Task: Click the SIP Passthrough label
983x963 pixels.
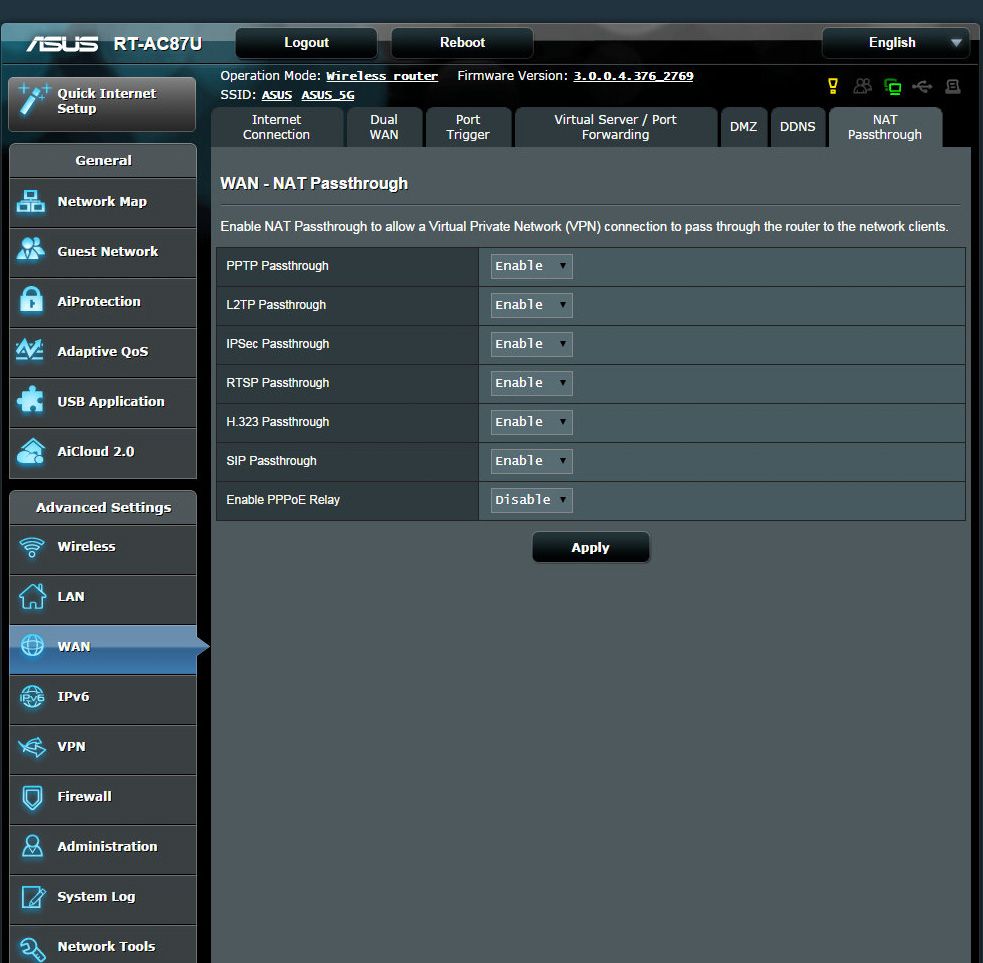Action: (x=271, y=461)
